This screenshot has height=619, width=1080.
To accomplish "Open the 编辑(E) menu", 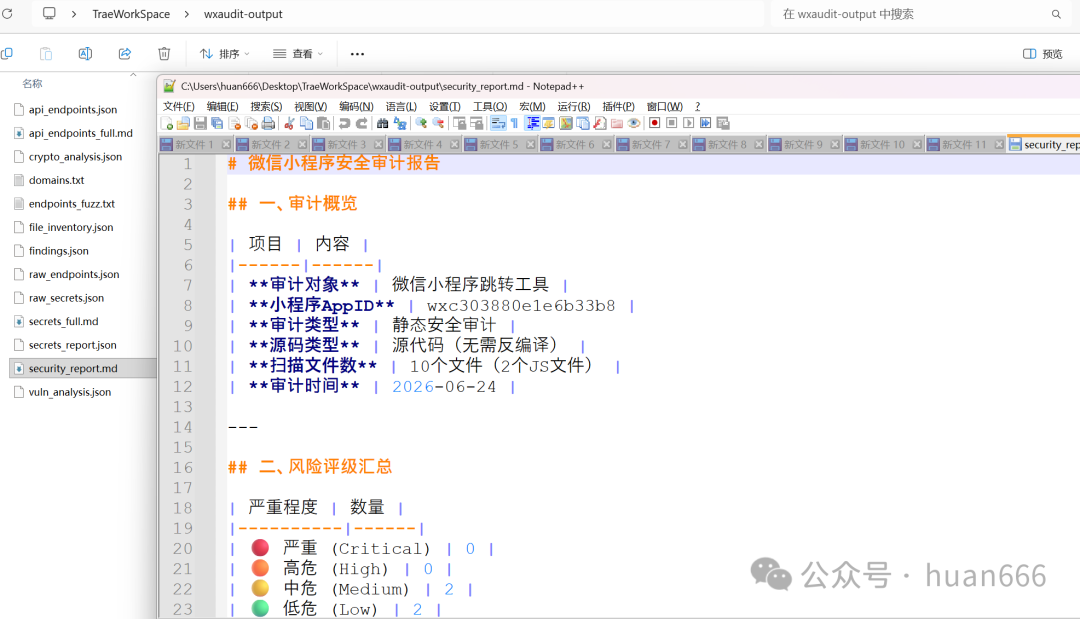I will [222, 106].
